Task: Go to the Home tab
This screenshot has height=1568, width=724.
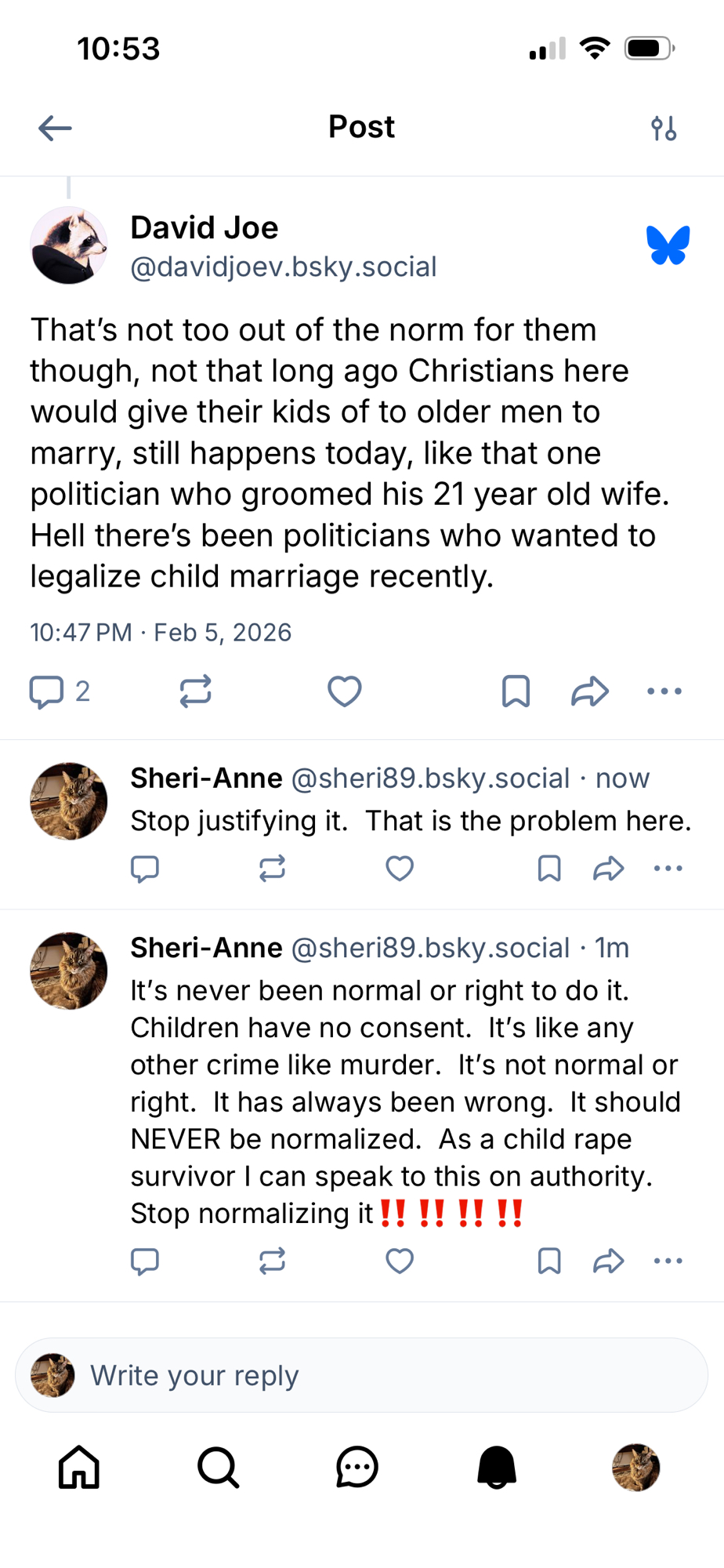Action: coord(79,1467)
